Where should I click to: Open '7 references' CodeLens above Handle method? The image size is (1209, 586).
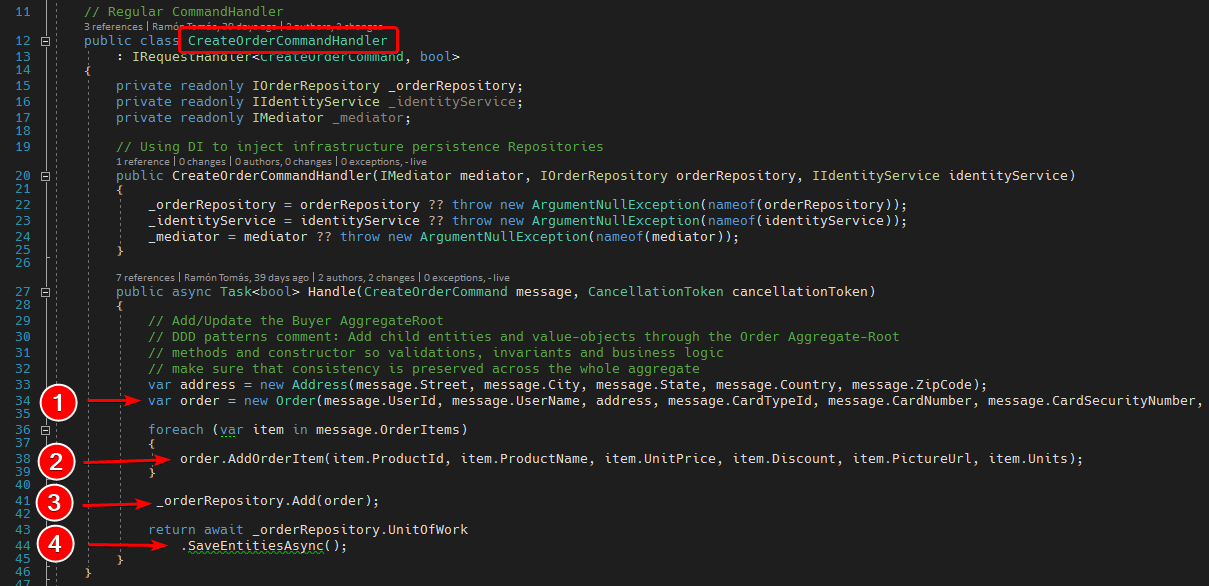[x=146, y=277]
